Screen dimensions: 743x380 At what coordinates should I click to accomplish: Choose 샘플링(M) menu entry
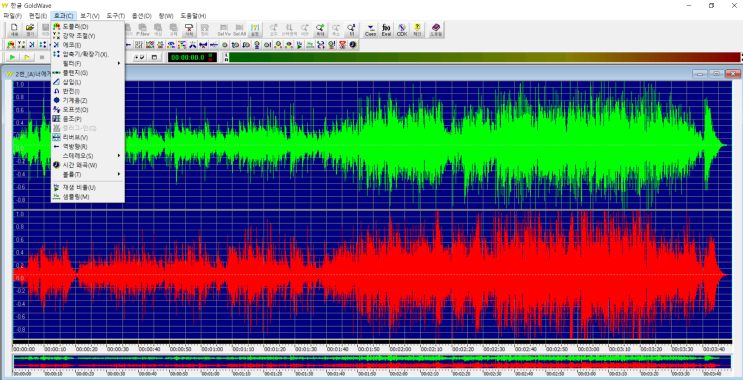coord(88,196)
